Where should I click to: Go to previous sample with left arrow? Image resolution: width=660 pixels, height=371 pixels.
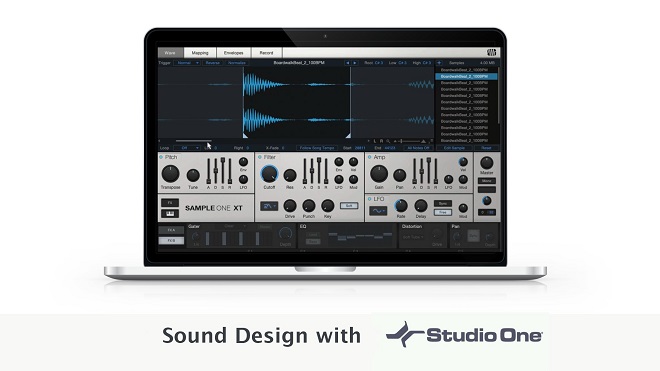pos(347,63)
